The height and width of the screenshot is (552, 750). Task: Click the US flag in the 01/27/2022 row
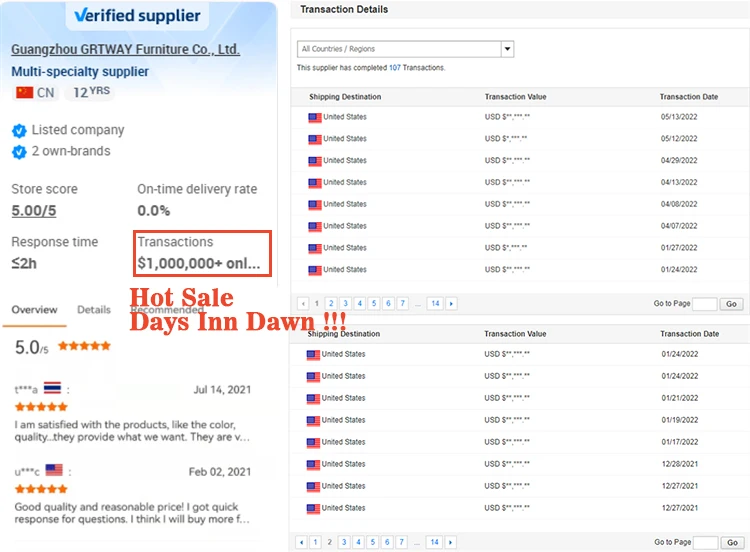coord(315,248)
